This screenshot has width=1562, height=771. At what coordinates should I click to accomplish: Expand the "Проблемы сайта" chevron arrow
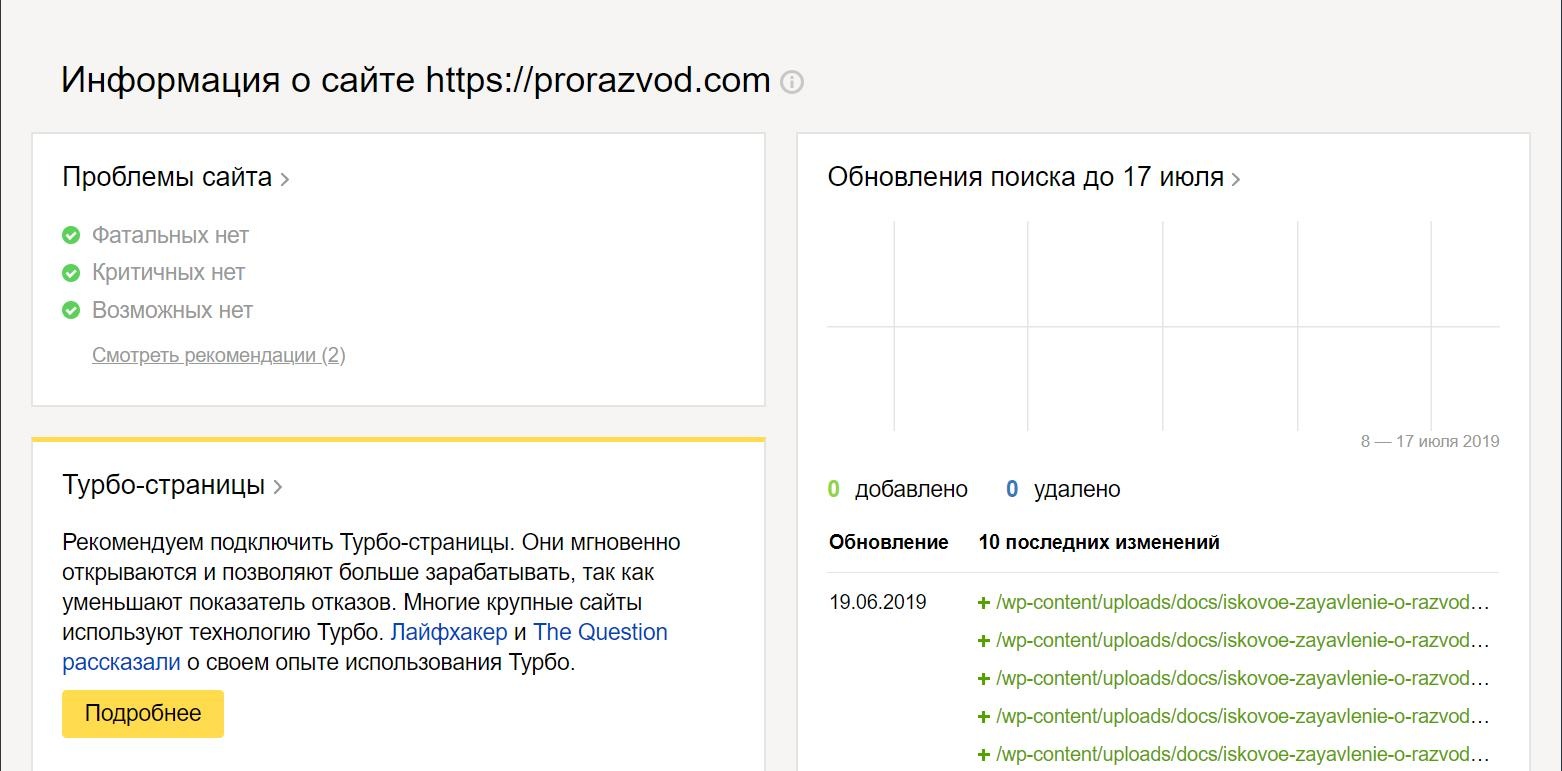click(285, 180)
